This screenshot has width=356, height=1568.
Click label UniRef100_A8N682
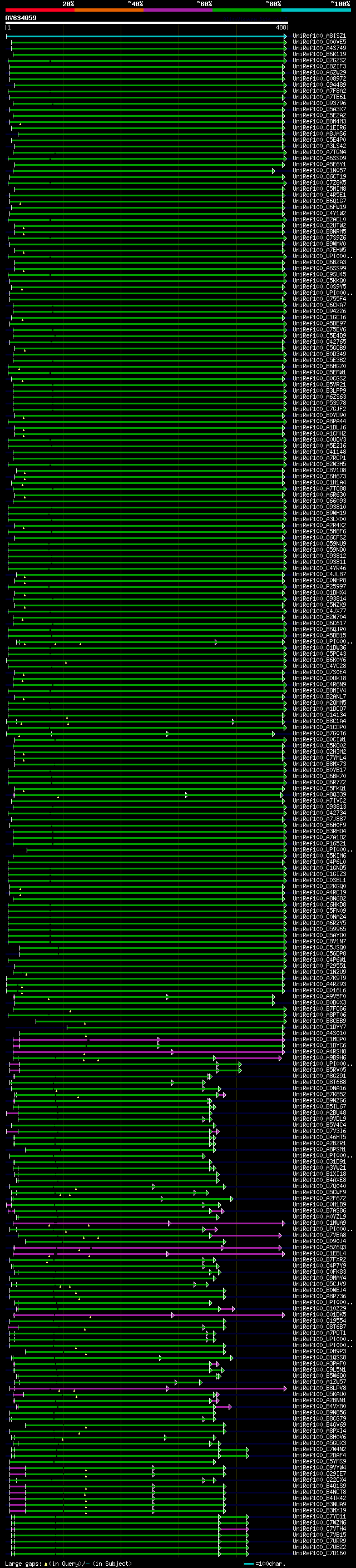pyautogui.click(x=319, y=898)
